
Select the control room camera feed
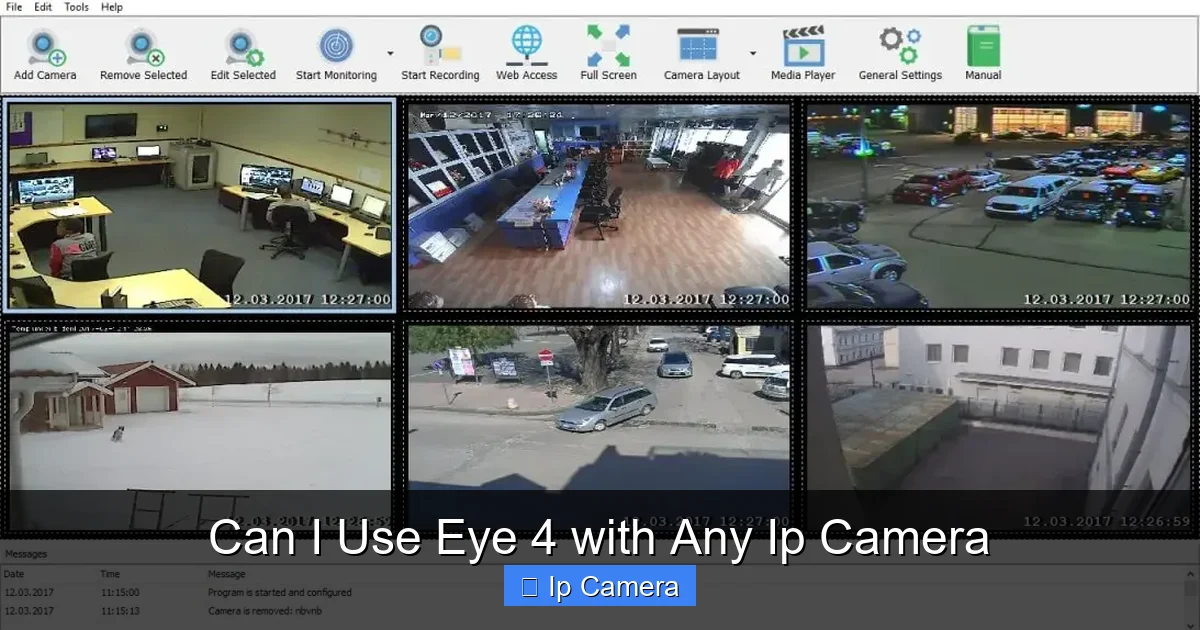pyautogui.click(x=200, y=205)
